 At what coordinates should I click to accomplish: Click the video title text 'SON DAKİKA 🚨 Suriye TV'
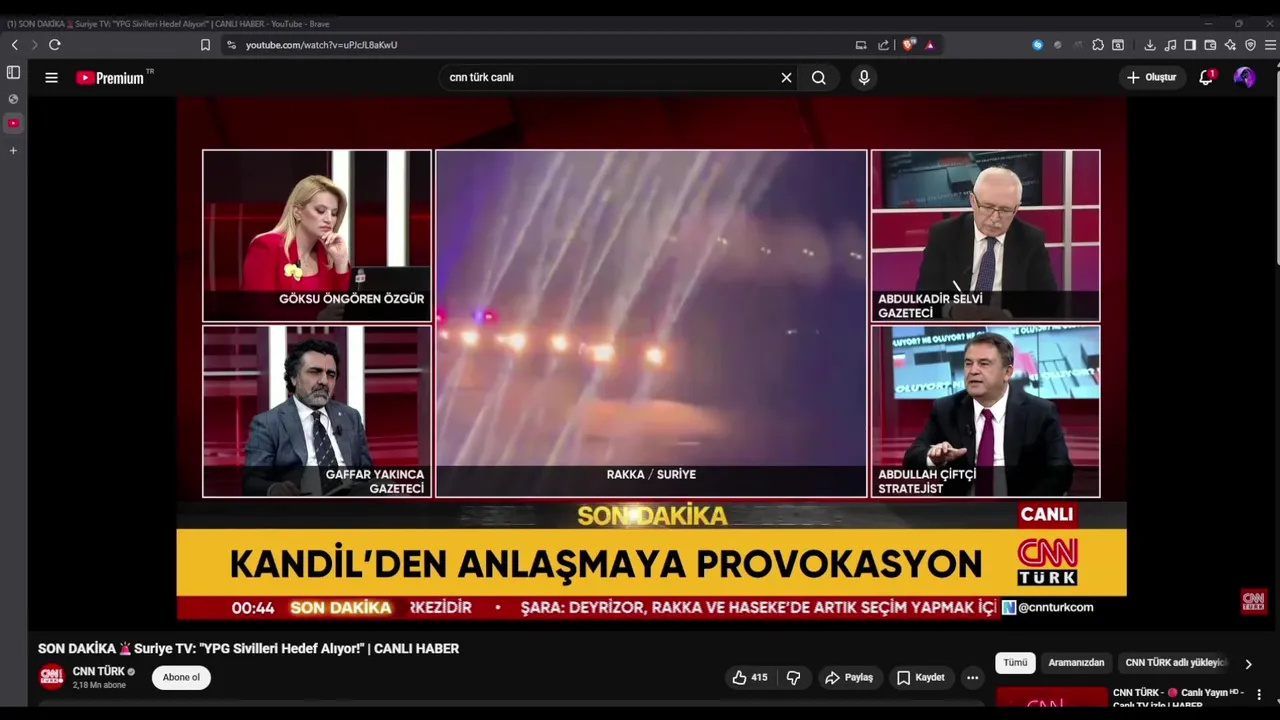(x=248, y=649)
